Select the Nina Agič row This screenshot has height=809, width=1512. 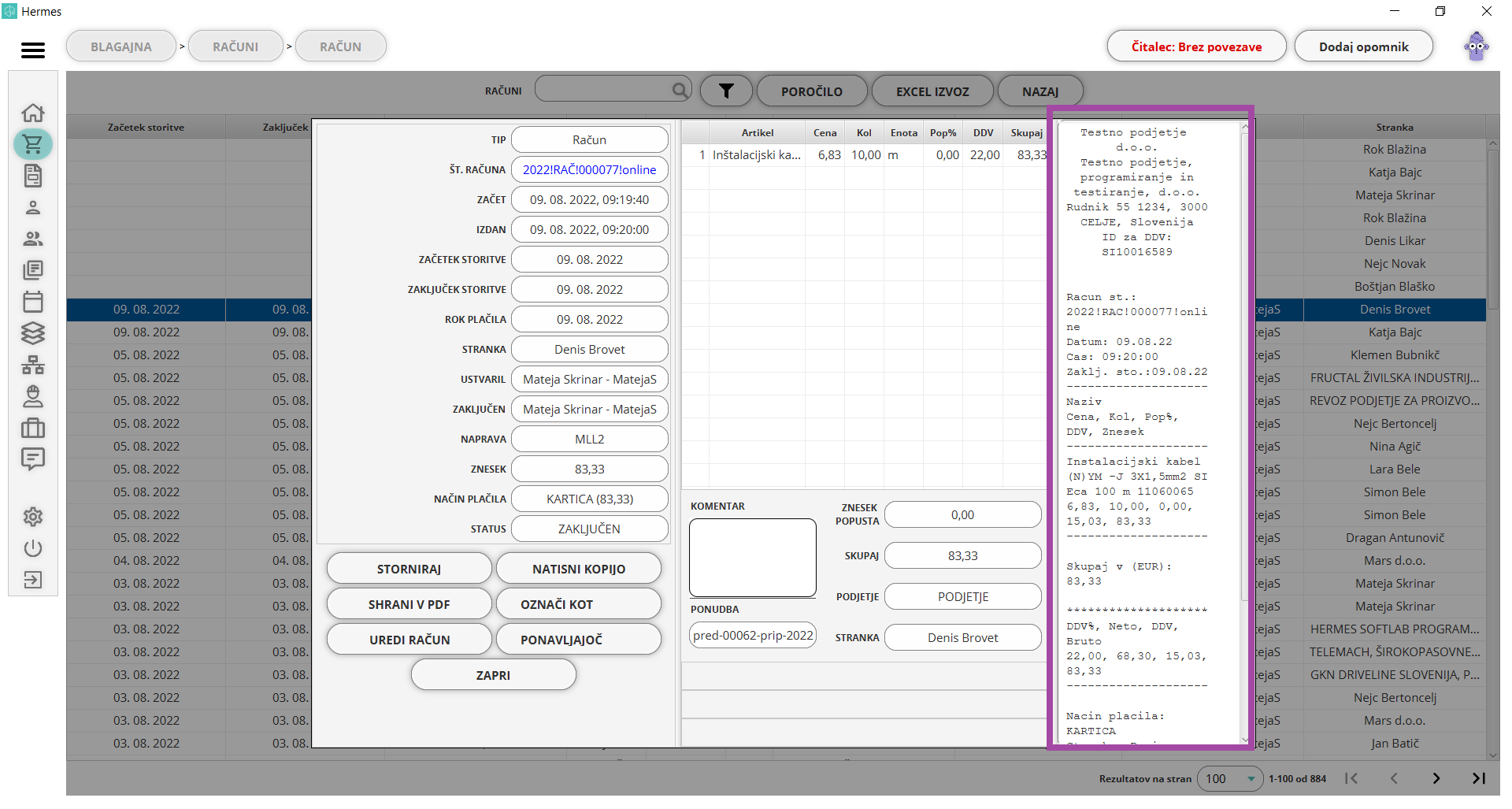point(1395,446)
